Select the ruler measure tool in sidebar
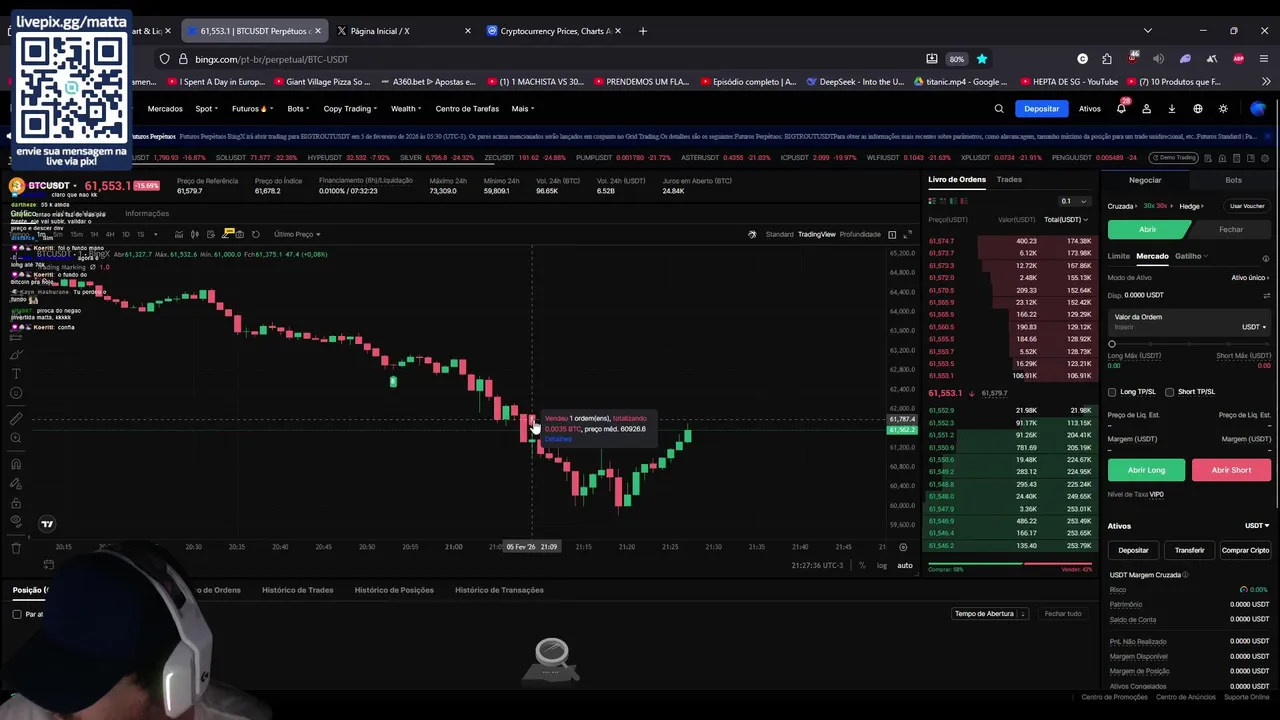The width and height of the screenshot is (1280, 720). 15,419
